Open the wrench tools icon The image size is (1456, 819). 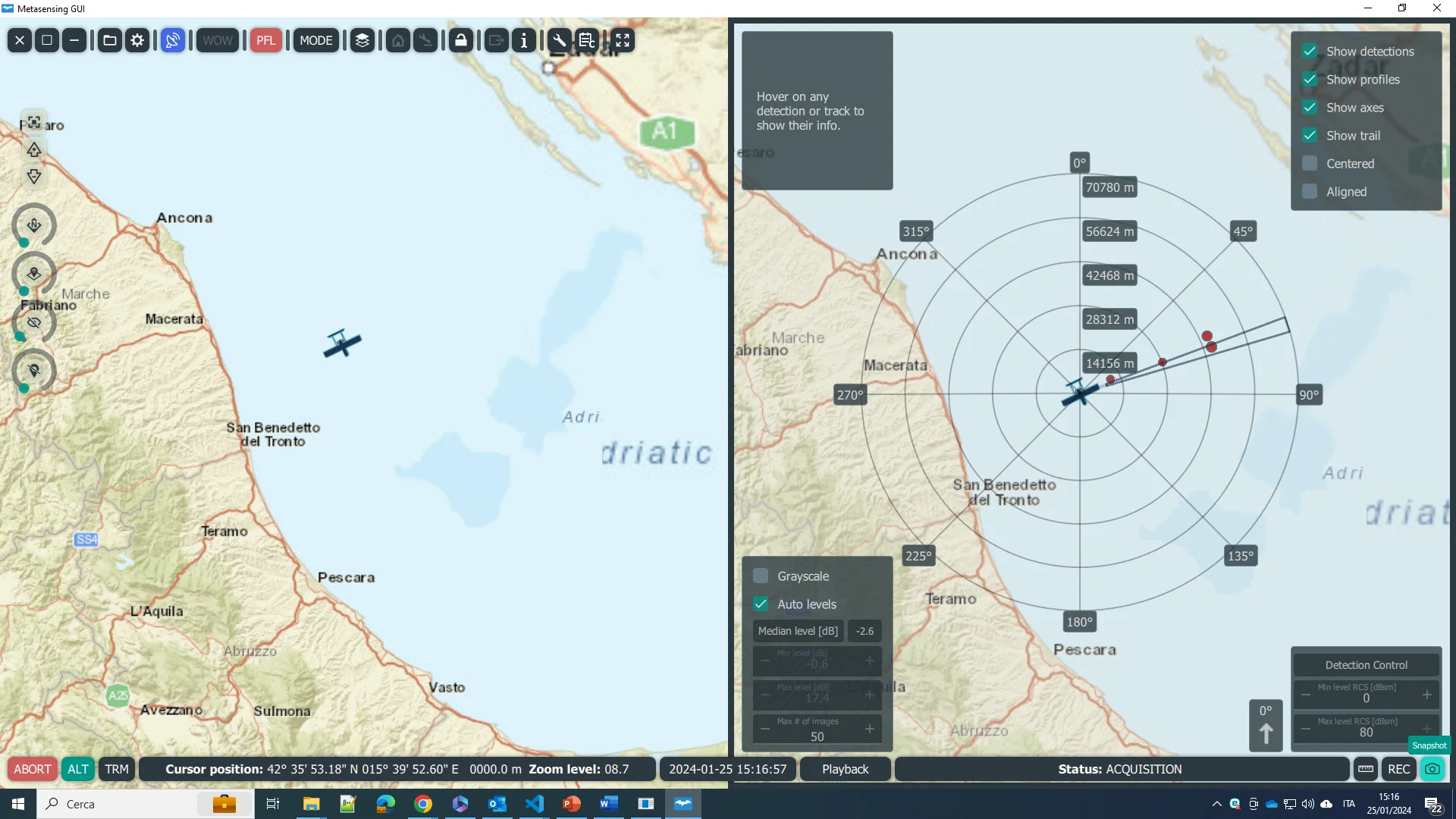click(x=560, y=40)
